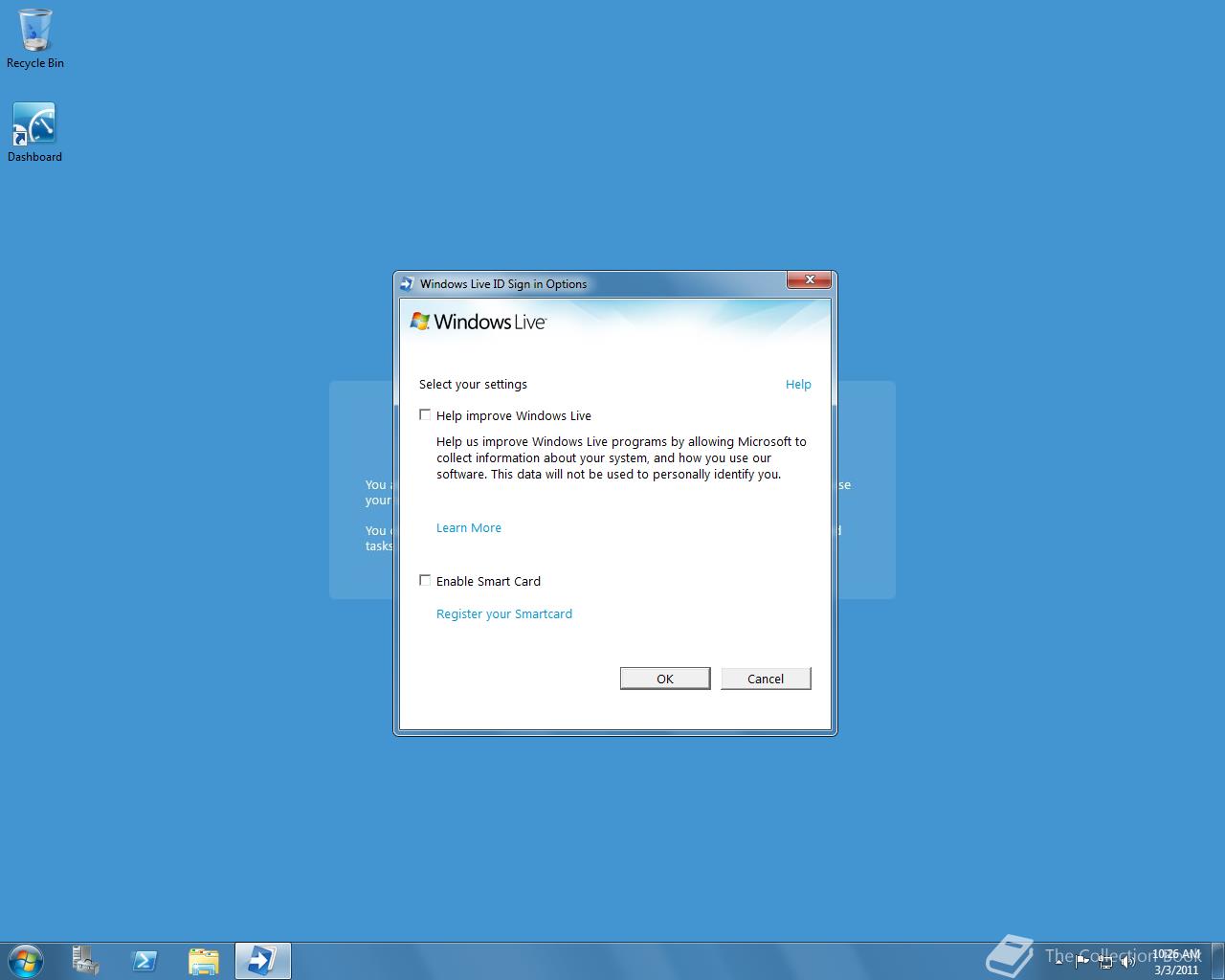Open the volume speaker tray icon
Screen dimensions: 1225x980
coord(1128,961)
